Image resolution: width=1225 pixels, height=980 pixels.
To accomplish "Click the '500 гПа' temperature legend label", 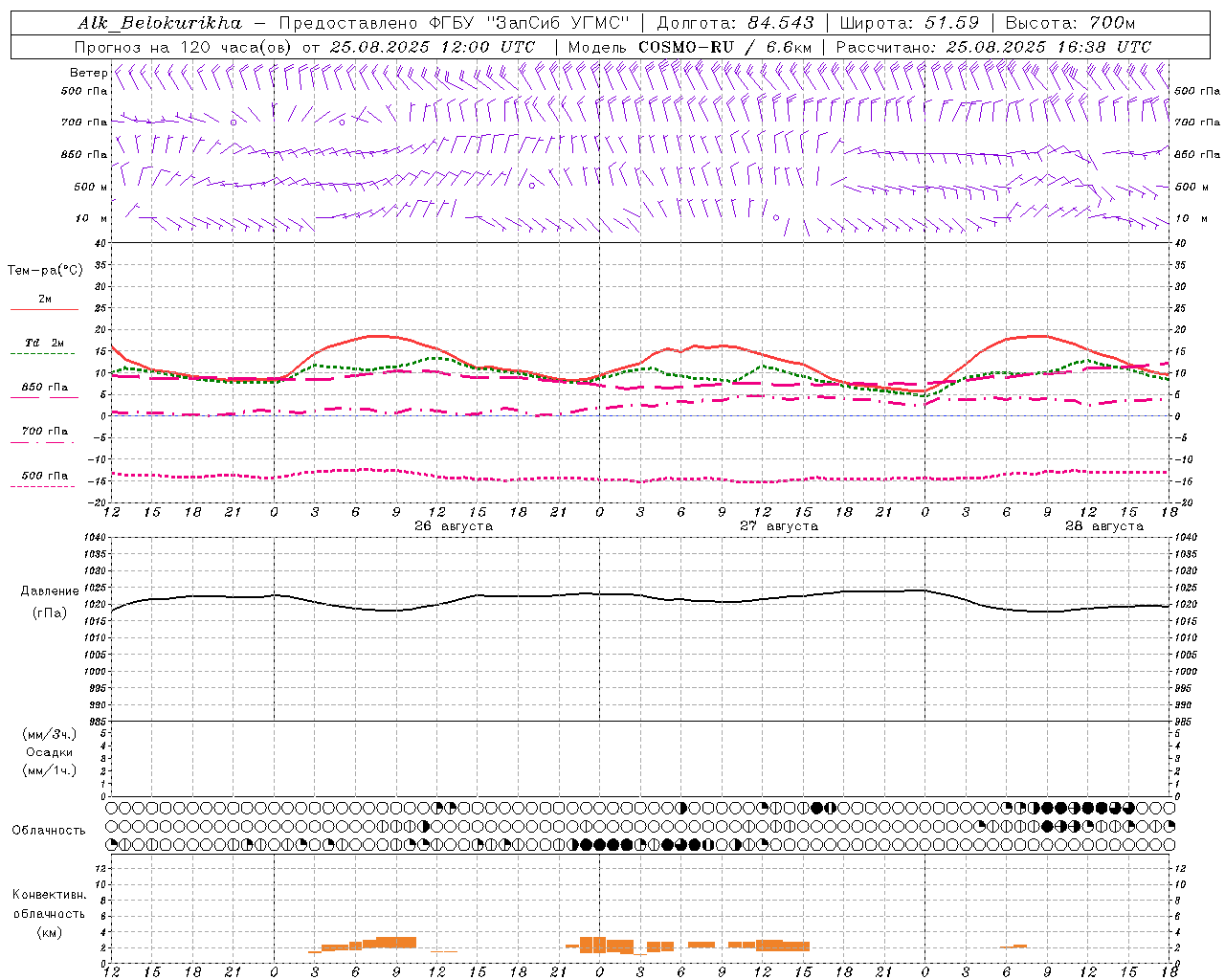I will (x=45, y=476).
